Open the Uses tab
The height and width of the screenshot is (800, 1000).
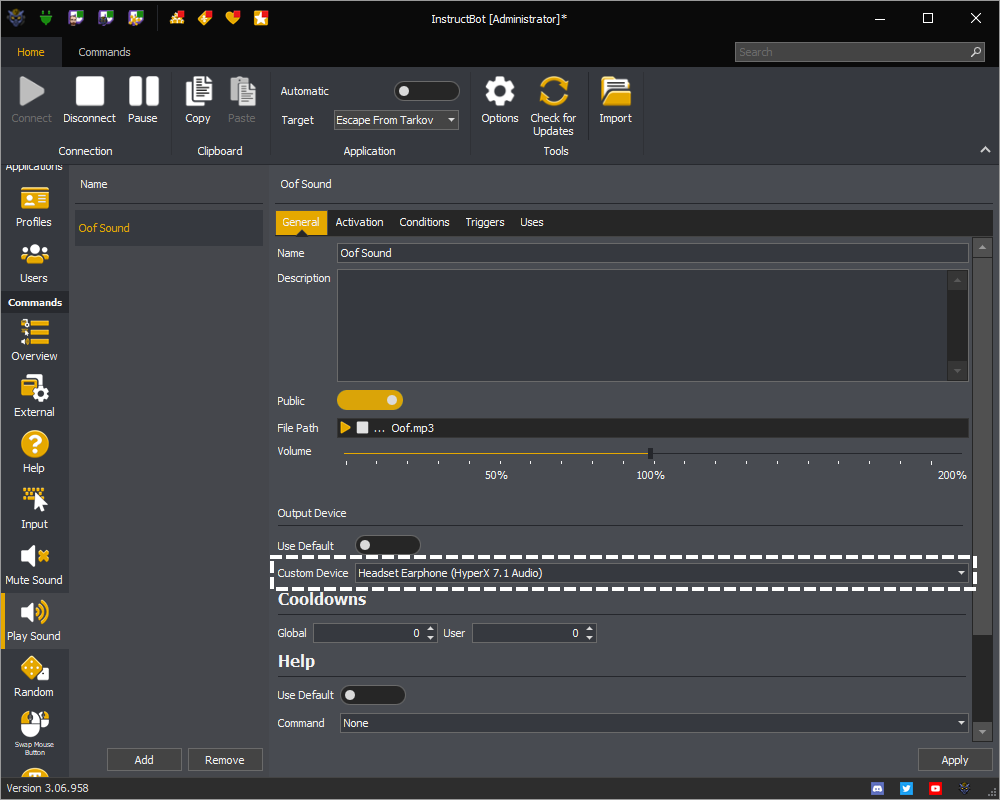(x=531, y=222)
